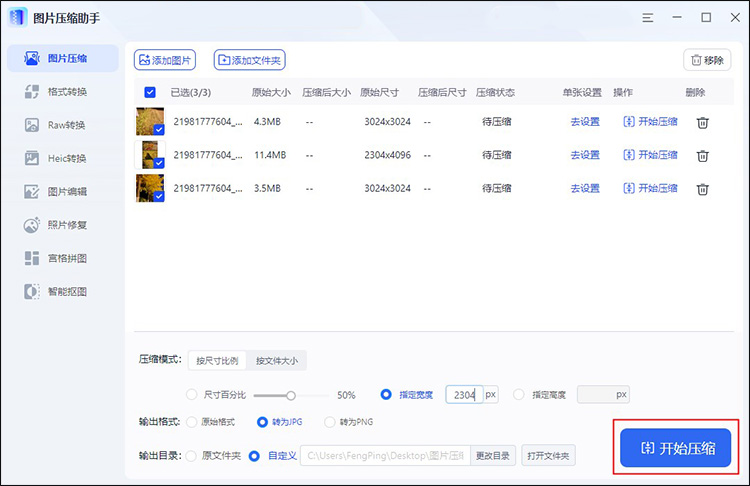Toggle checkbox on 3.5MB image thumbnail

[x=159, y=196]
